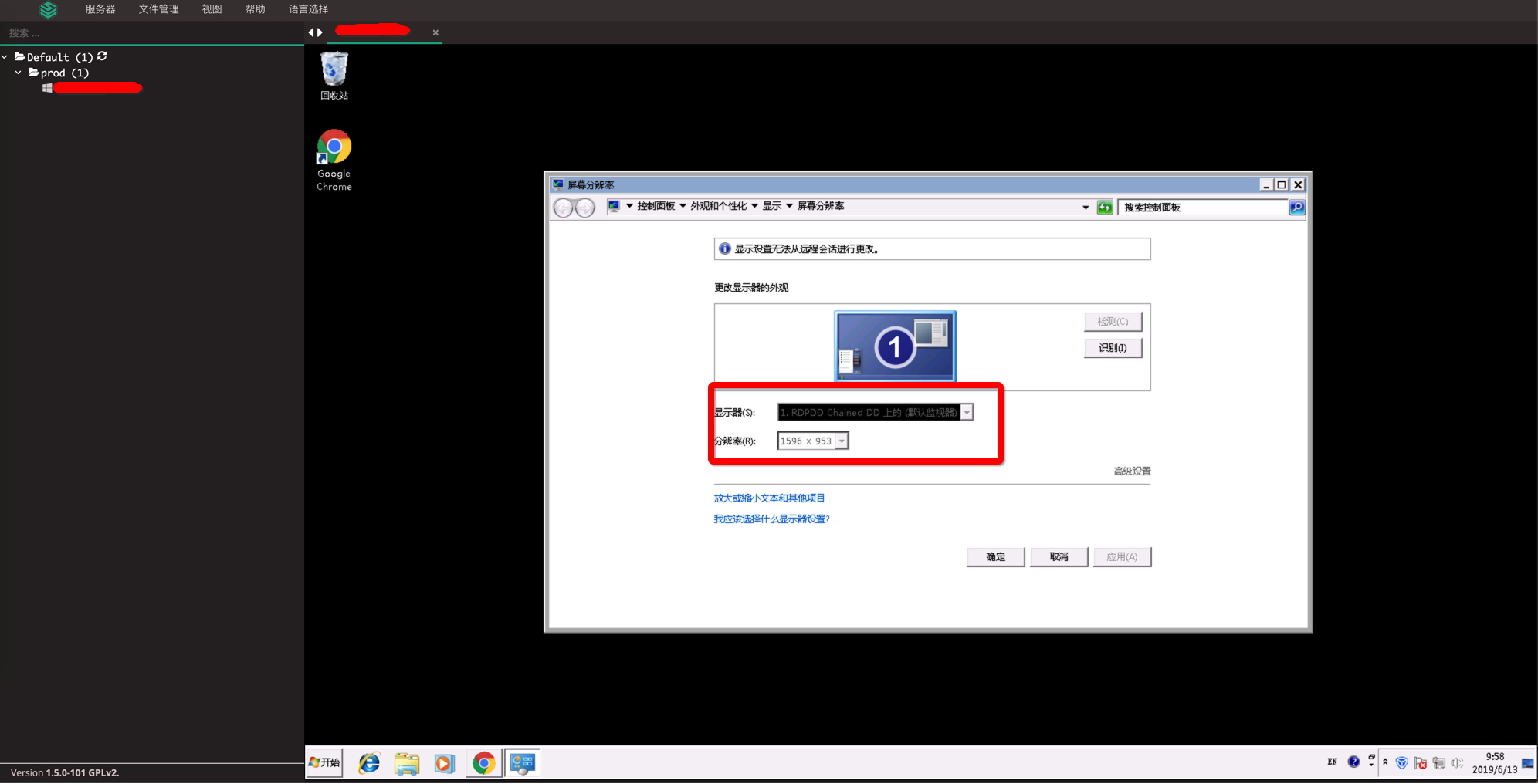The width and height of the screenshot is (1538, 784).
Task: Open the 服务器 menu
Action: (100, 9)
